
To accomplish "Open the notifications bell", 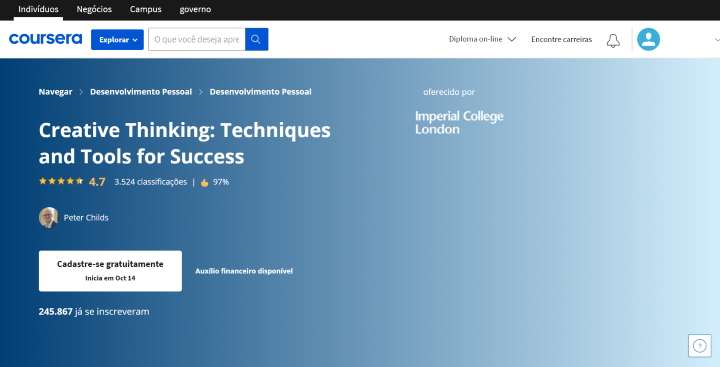I will coord(613,40).
